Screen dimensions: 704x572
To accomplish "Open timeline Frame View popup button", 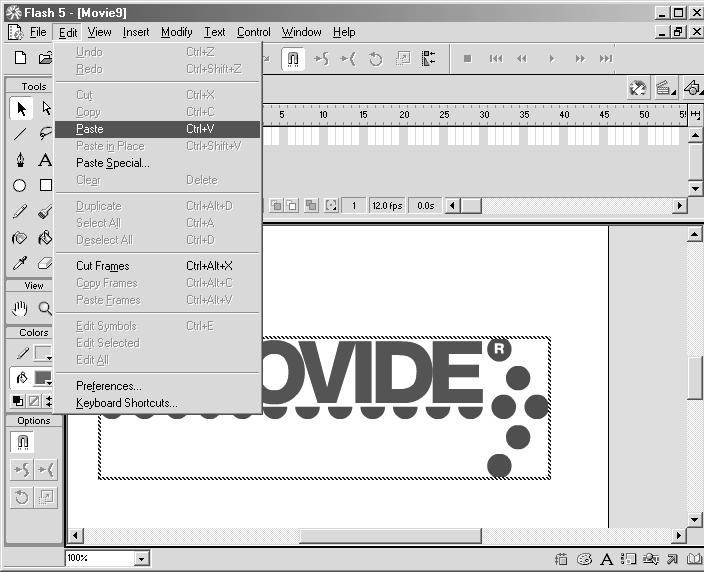I will click(695, 114).
